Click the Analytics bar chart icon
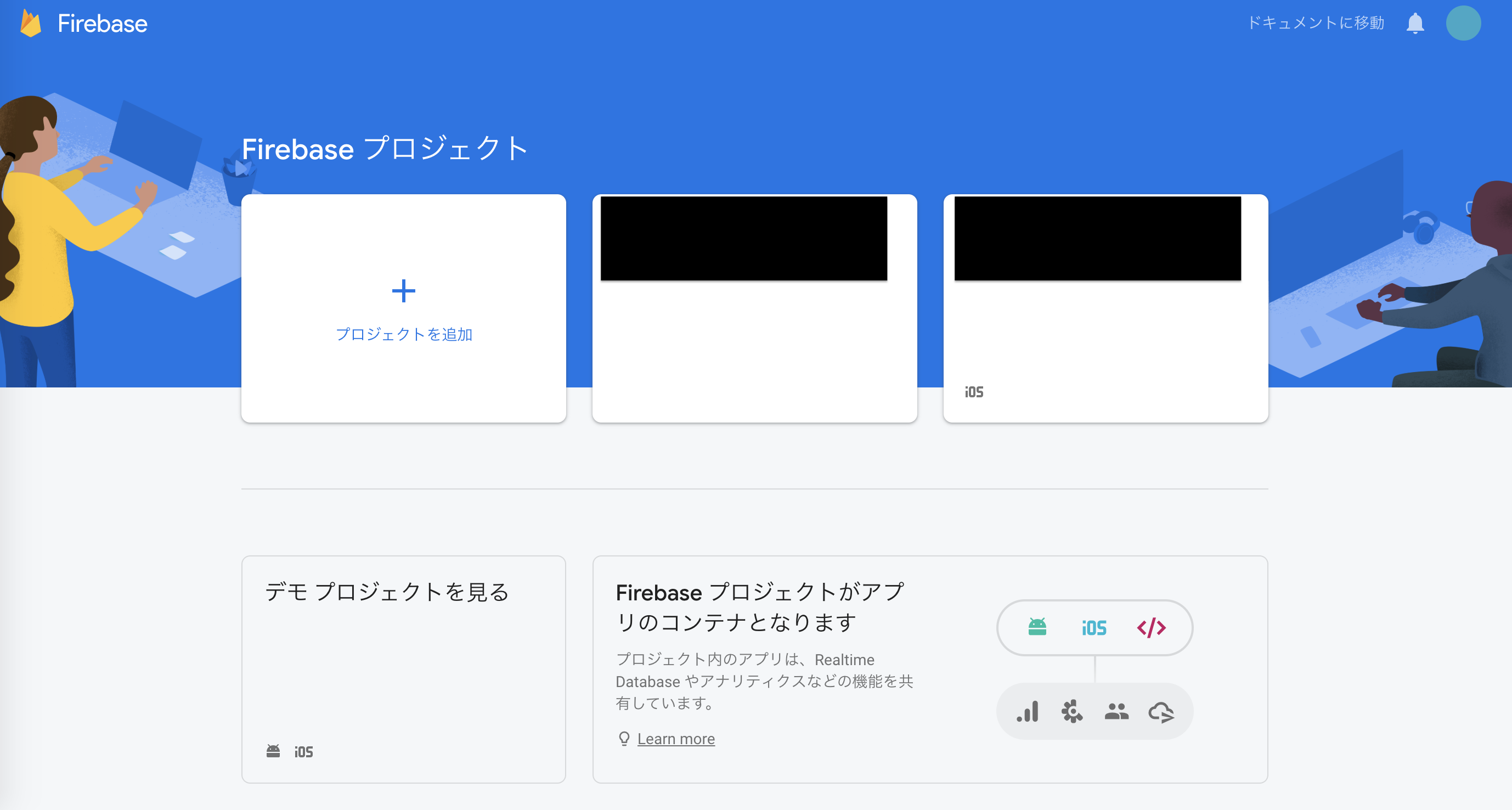 (1027, 711)
